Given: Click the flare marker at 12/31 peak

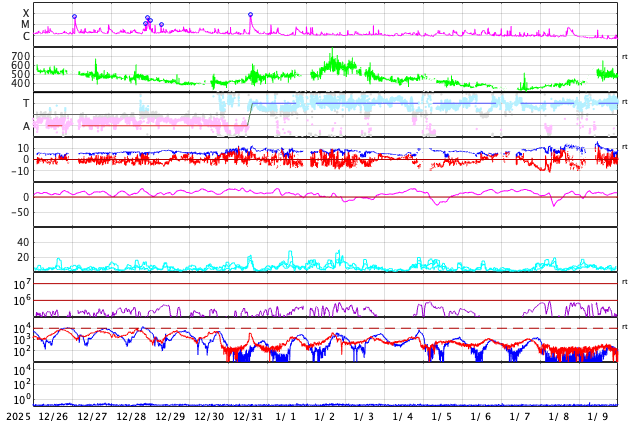Looking at the screenshot, I should pos(250,15).
